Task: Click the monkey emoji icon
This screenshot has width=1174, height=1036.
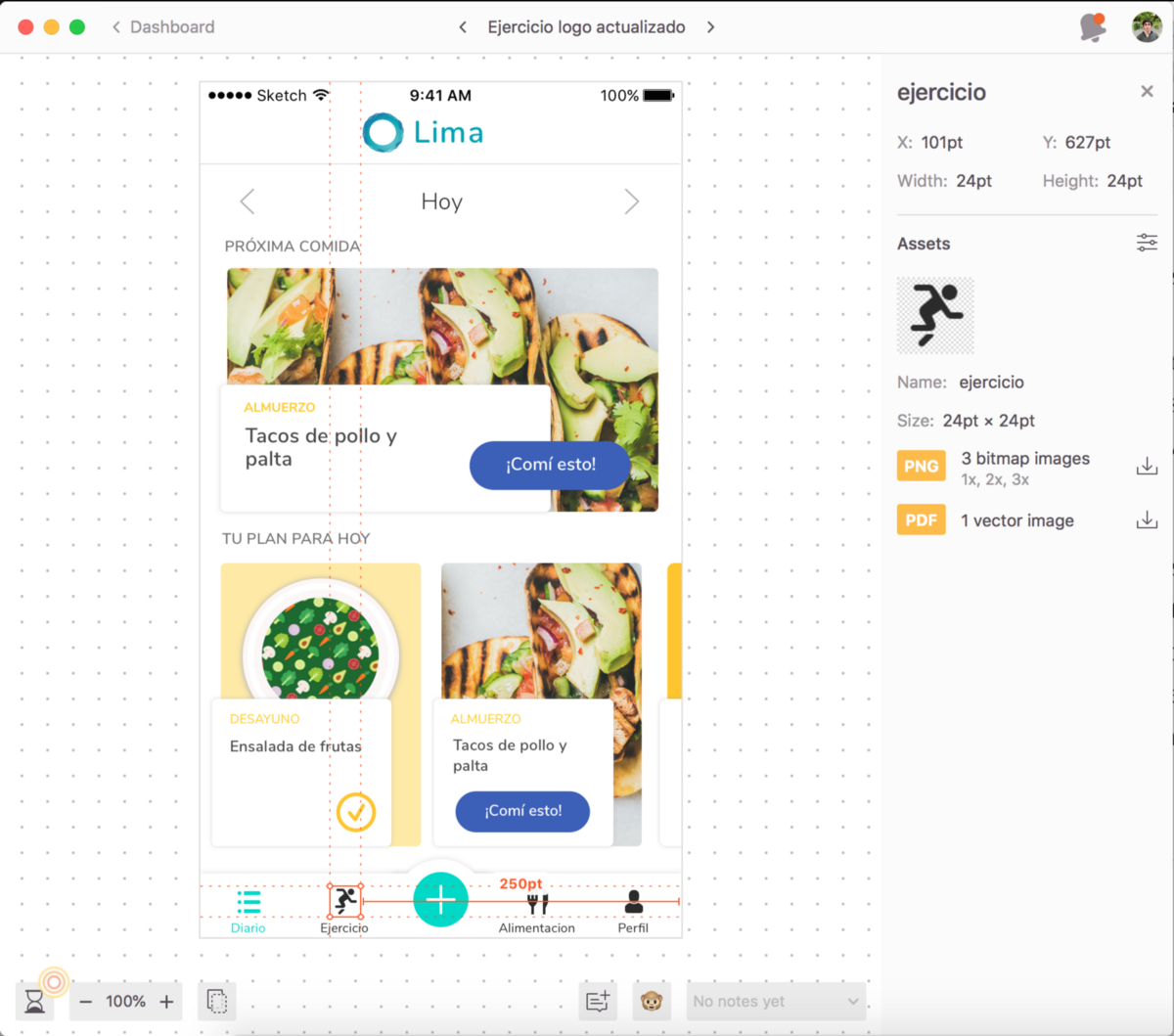Action: click(x=652, y=1002)
